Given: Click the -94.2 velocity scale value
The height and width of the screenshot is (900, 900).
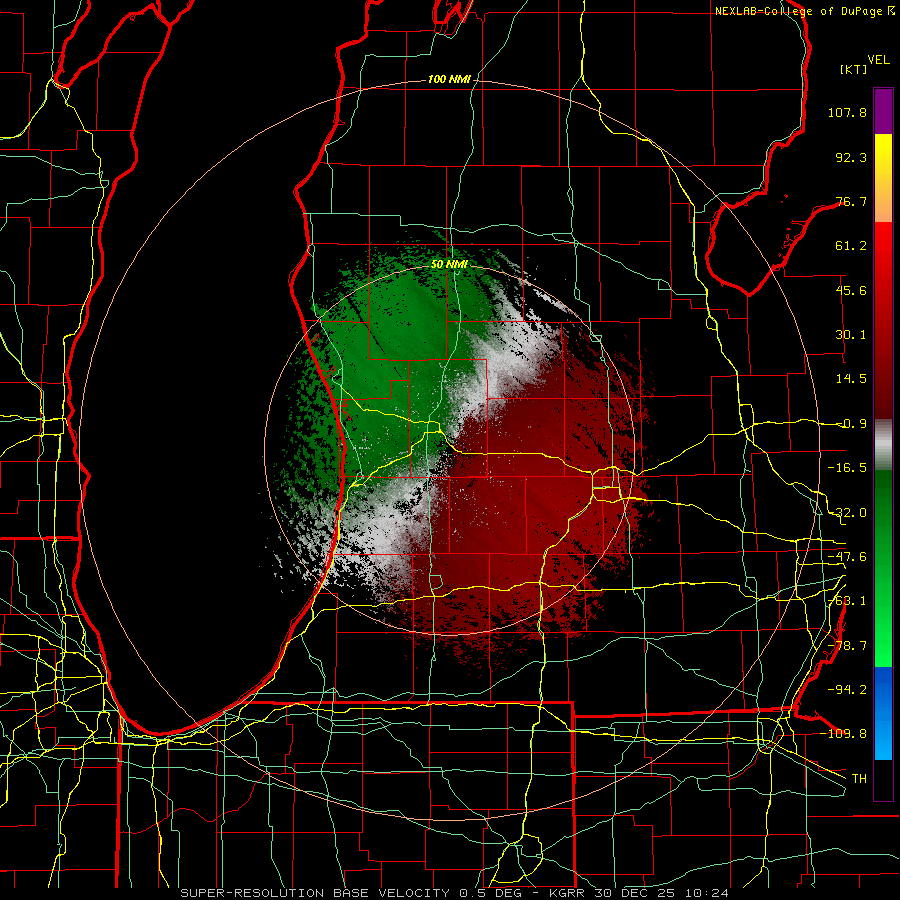Looking at the screenshot, I should point(847,690).
